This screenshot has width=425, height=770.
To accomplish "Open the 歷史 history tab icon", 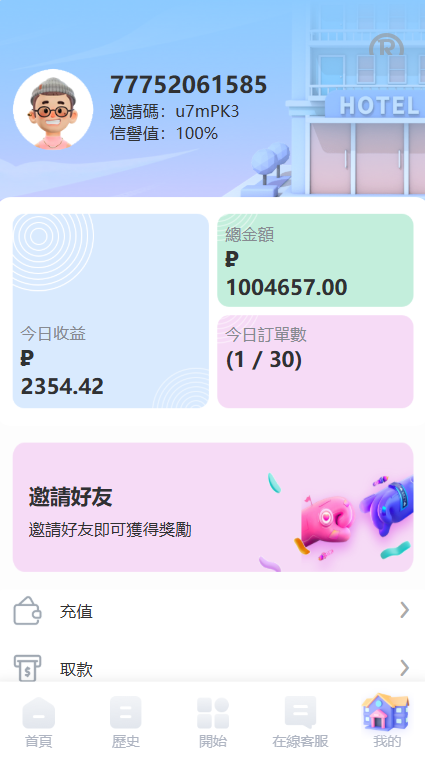I will click(x=126, y=713).
